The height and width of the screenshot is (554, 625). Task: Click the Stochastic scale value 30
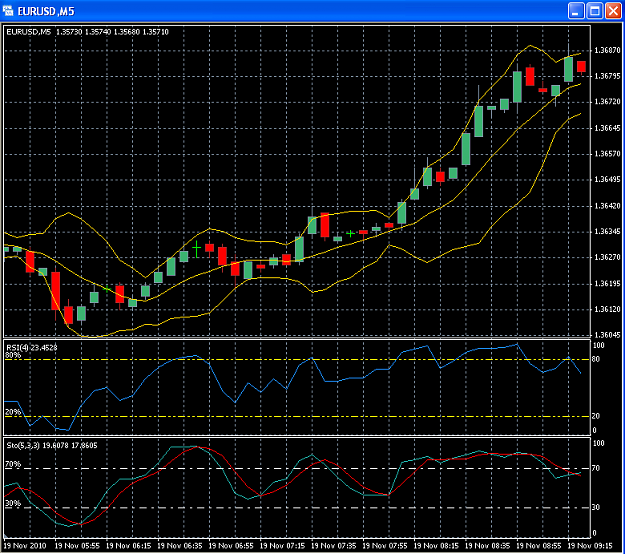[x=596, y=507]
